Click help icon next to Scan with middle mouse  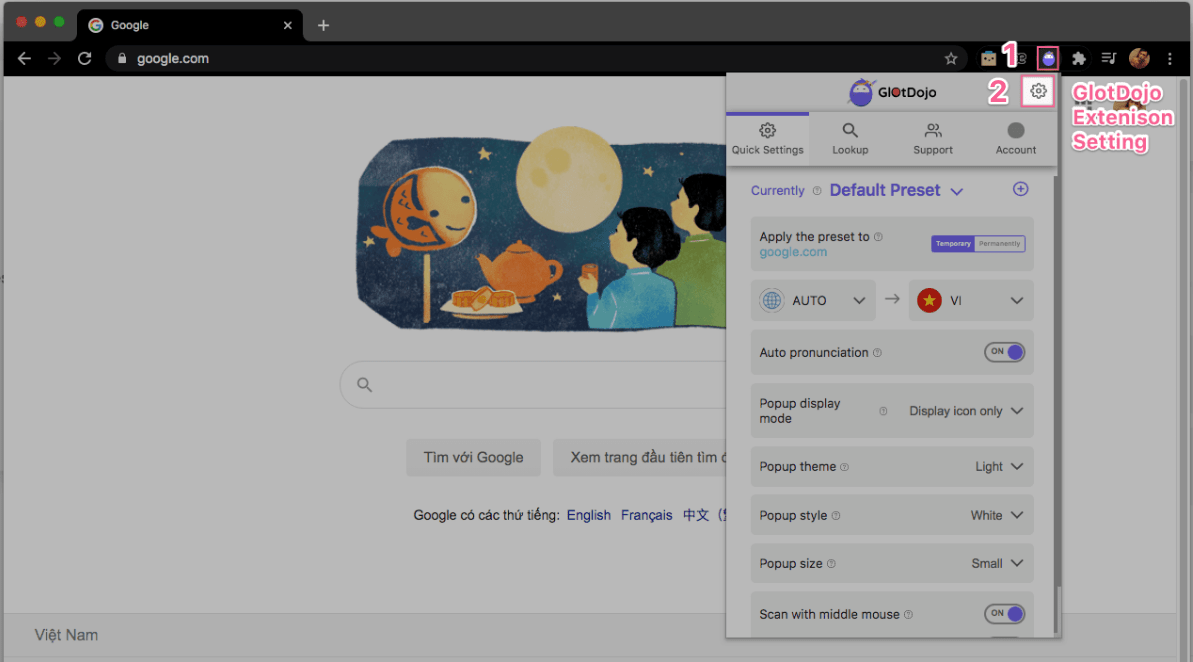(908, 615)
